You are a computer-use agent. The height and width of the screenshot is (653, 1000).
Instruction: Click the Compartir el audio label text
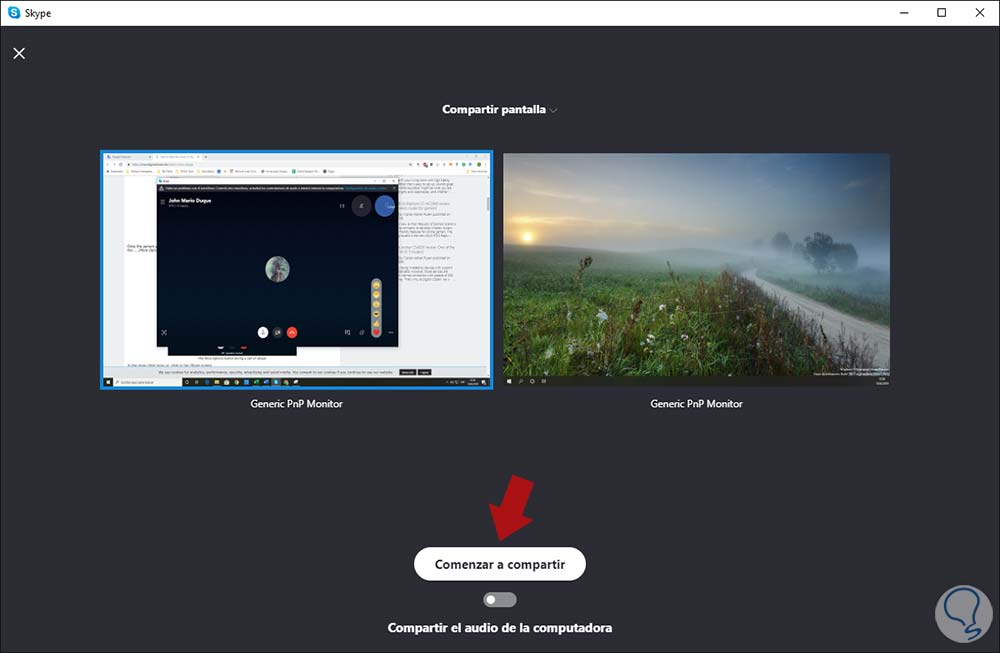coord(499,627)
